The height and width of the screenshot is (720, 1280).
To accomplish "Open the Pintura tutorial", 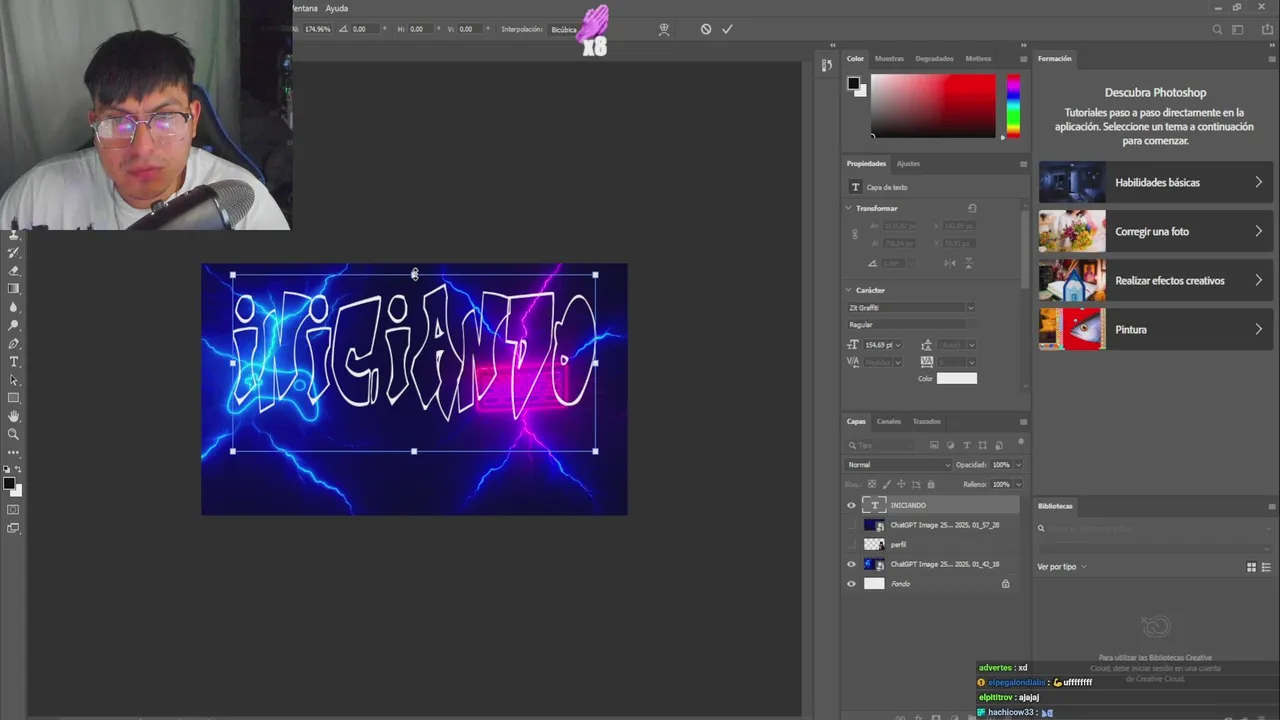I will [1156, 329].
